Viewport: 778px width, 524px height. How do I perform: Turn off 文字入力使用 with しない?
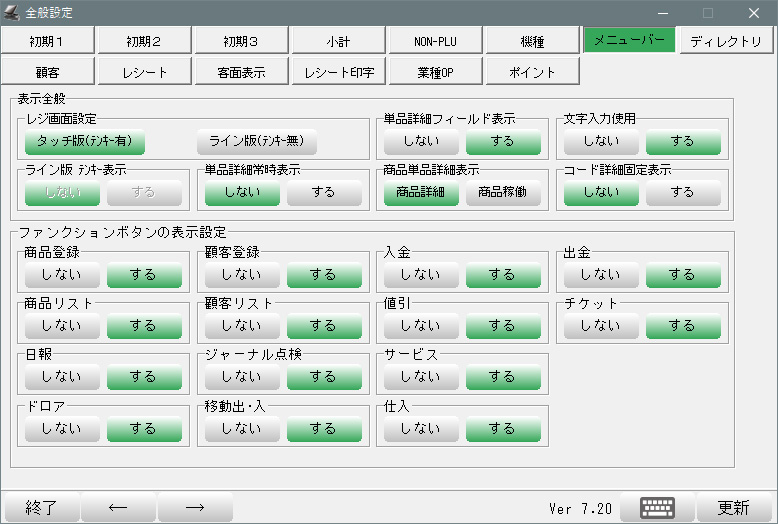(601, 141)
